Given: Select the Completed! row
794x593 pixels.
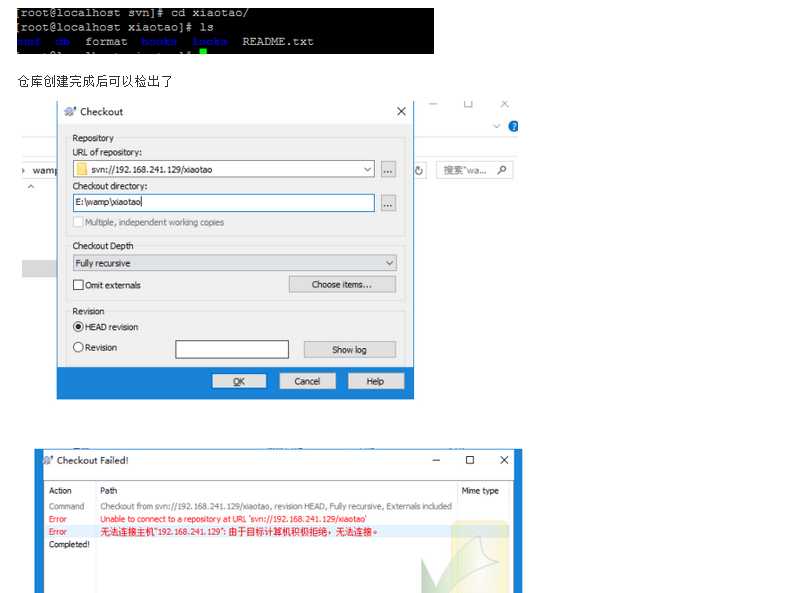Looking at the screenshot, I should coord(276,544).
